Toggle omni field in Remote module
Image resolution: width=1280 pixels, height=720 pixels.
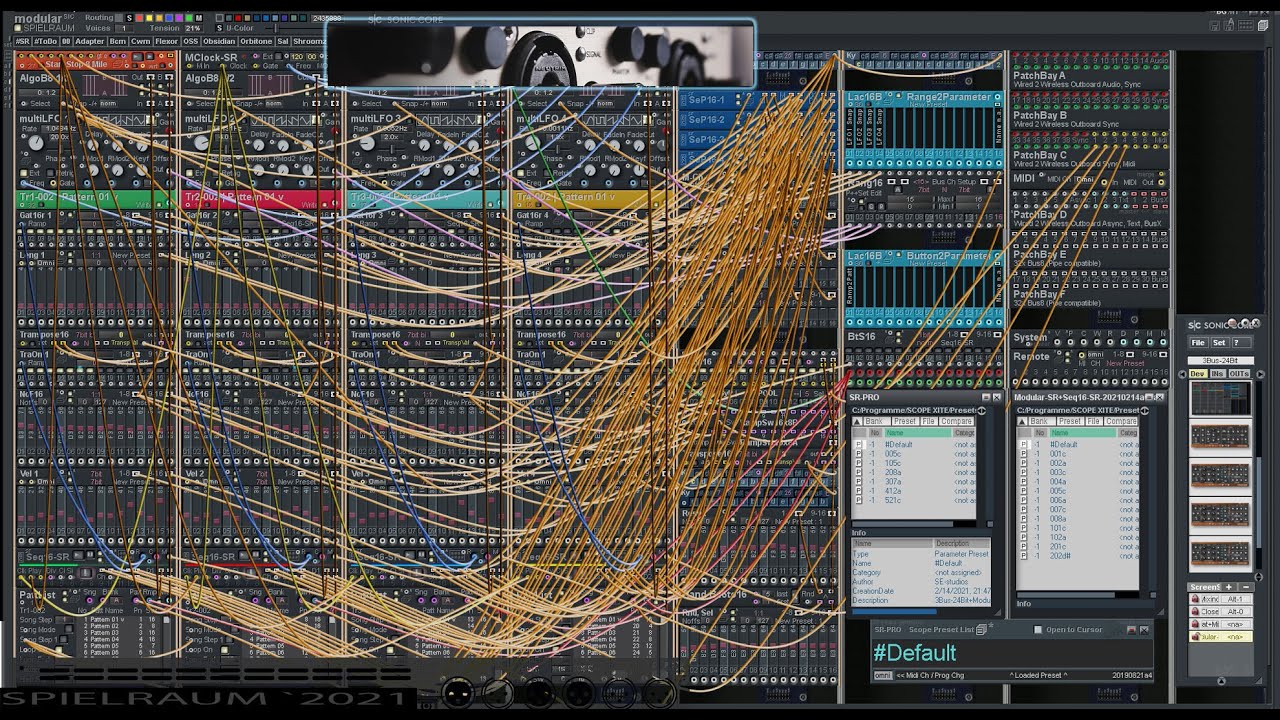[1095, 355]
